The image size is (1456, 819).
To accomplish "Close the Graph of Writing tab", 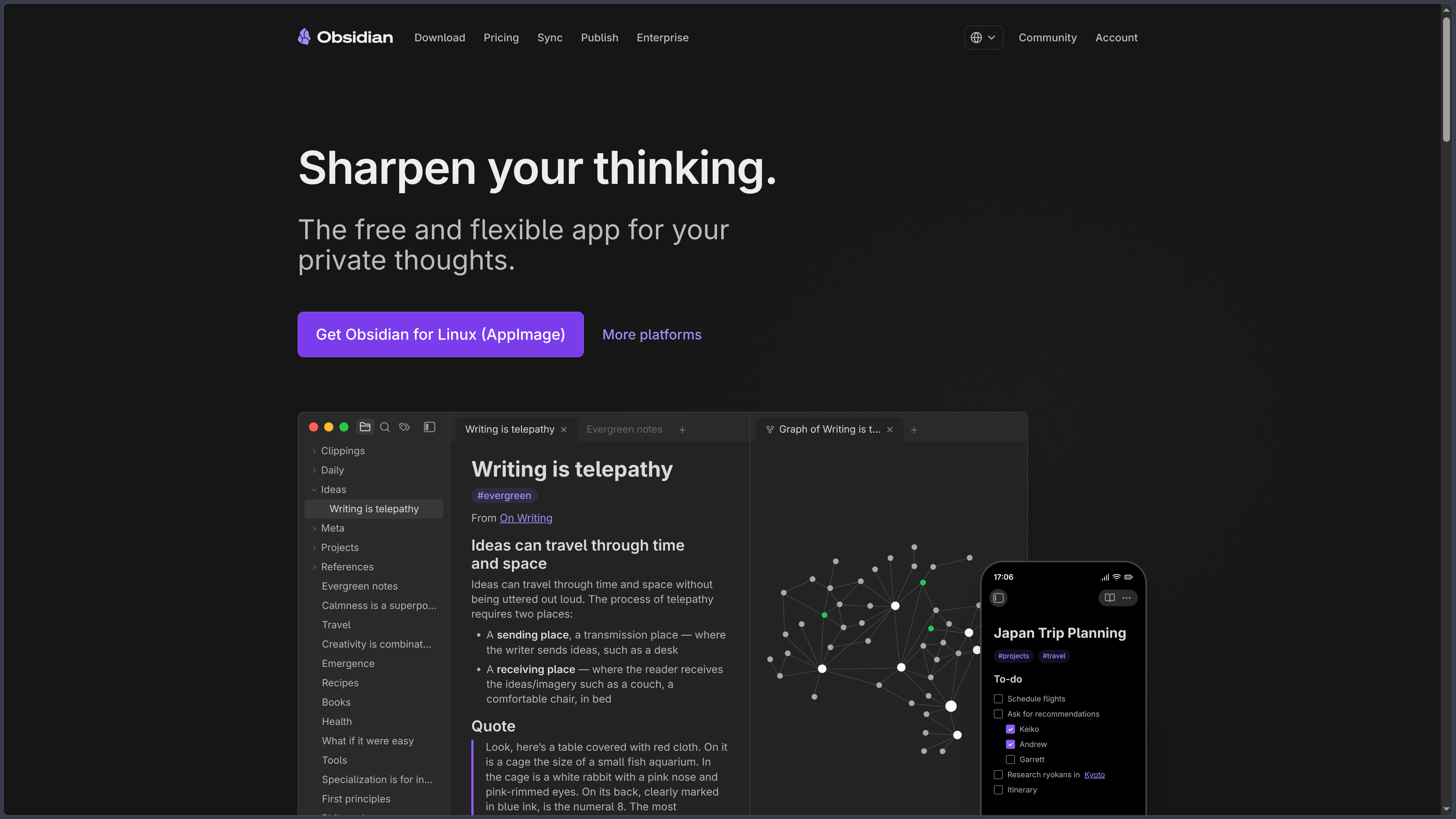I will pos(890,430).
